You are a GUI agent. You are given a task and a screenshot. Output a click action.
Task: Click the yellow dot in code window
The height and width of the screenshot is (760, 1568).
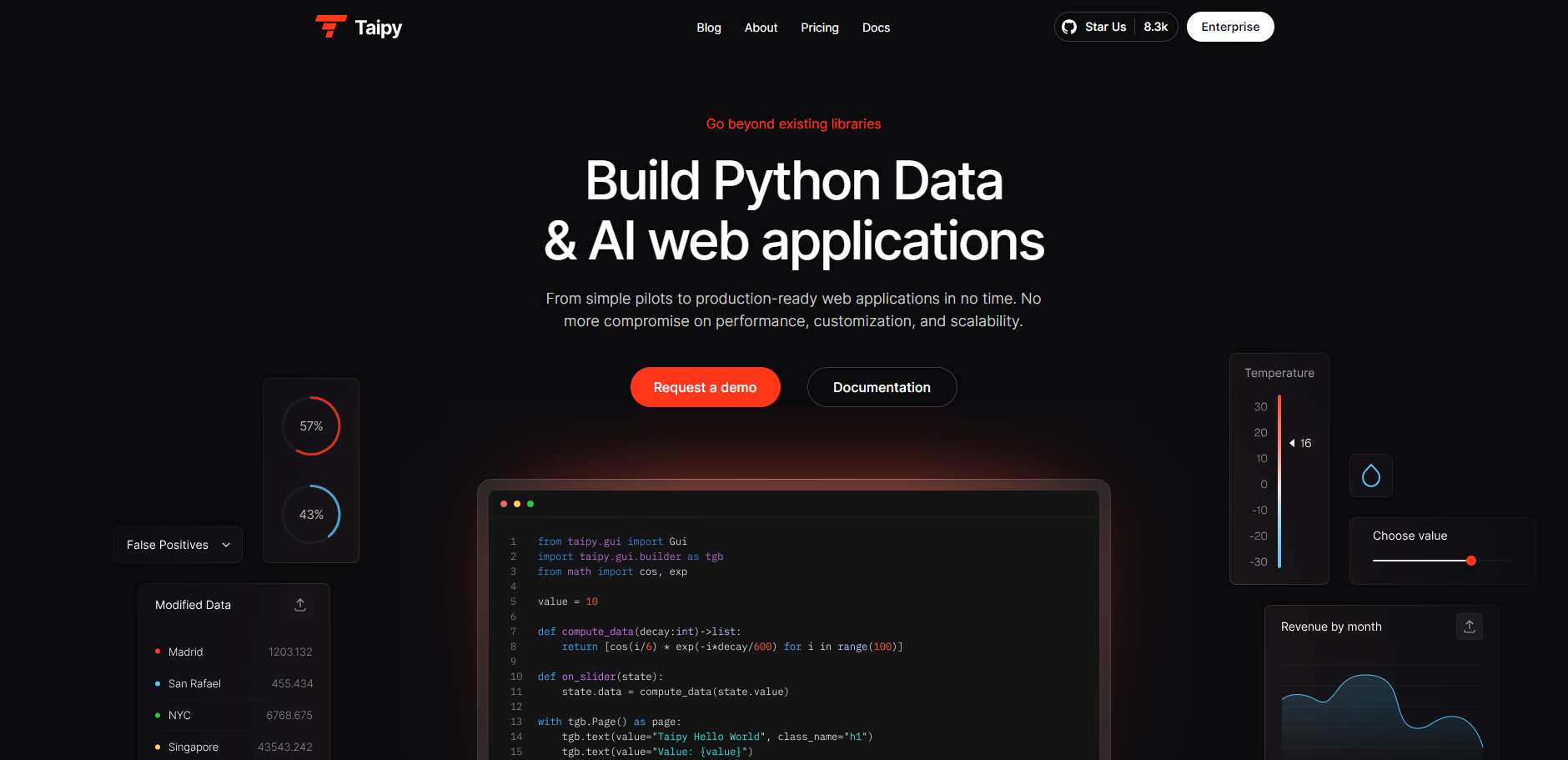517,504
